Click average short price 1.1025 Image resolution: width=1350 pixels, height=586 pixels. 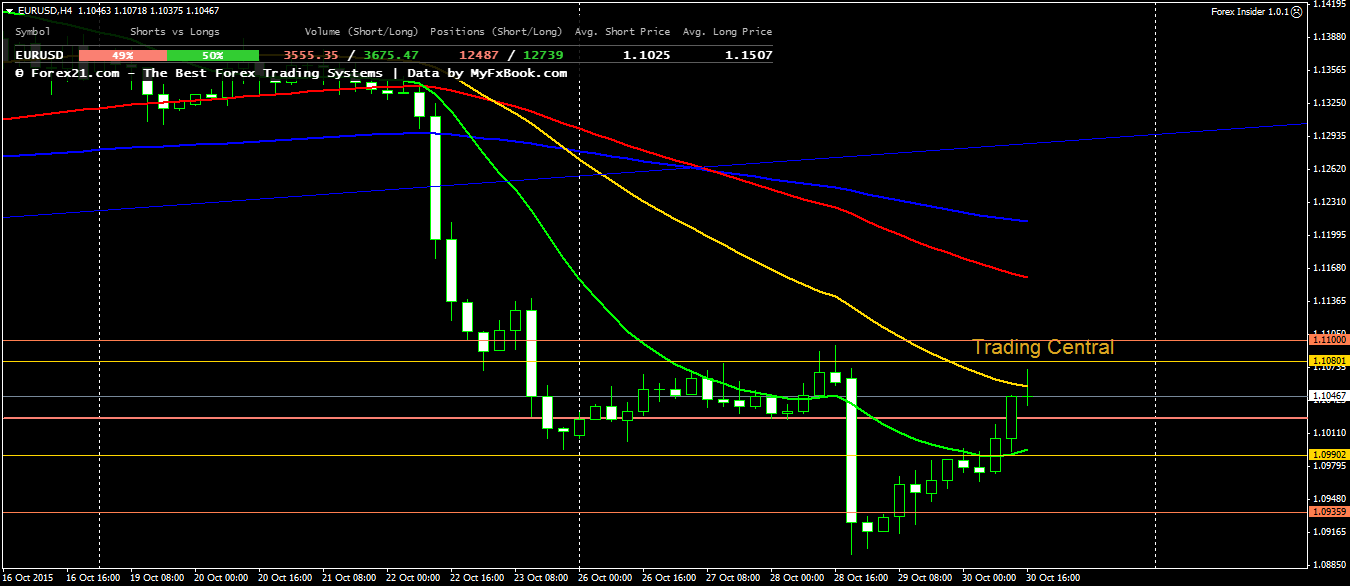(x=646, y=56)
